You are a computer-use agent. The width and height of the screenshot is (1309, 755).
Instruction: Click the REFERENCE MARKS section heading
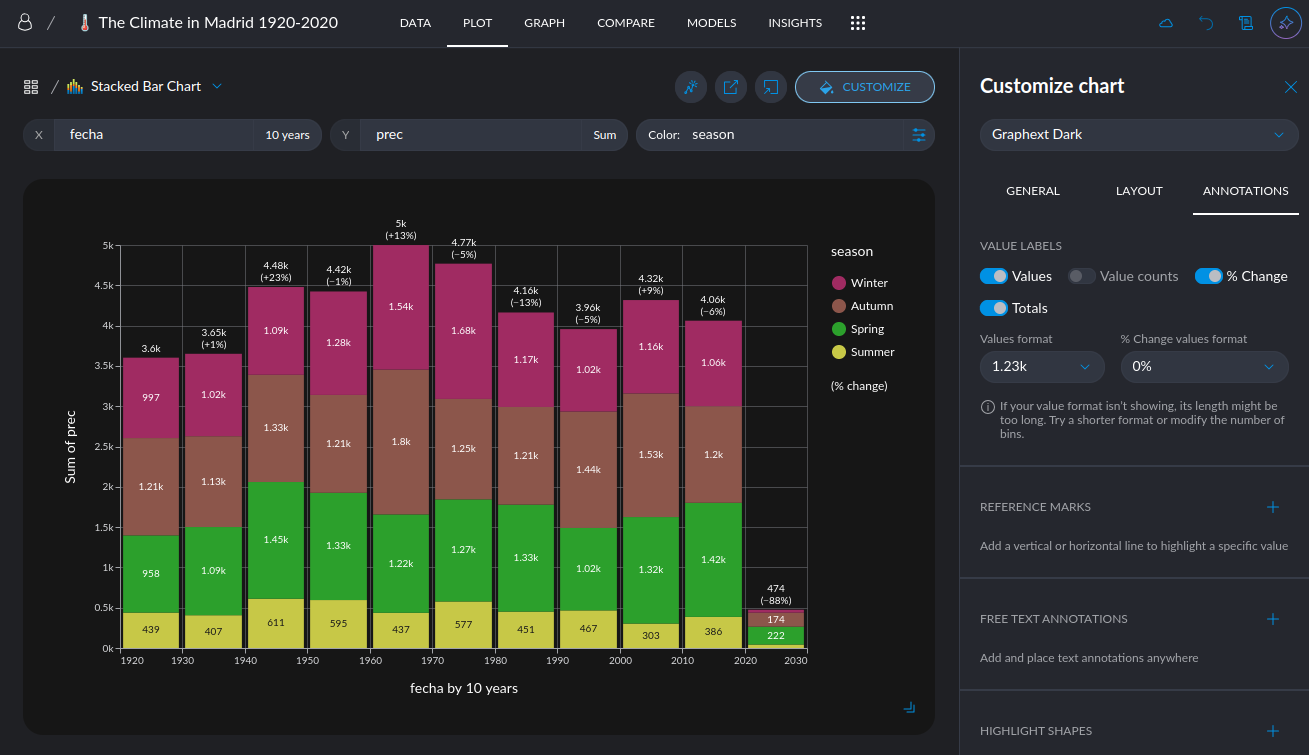point(1035,507)
